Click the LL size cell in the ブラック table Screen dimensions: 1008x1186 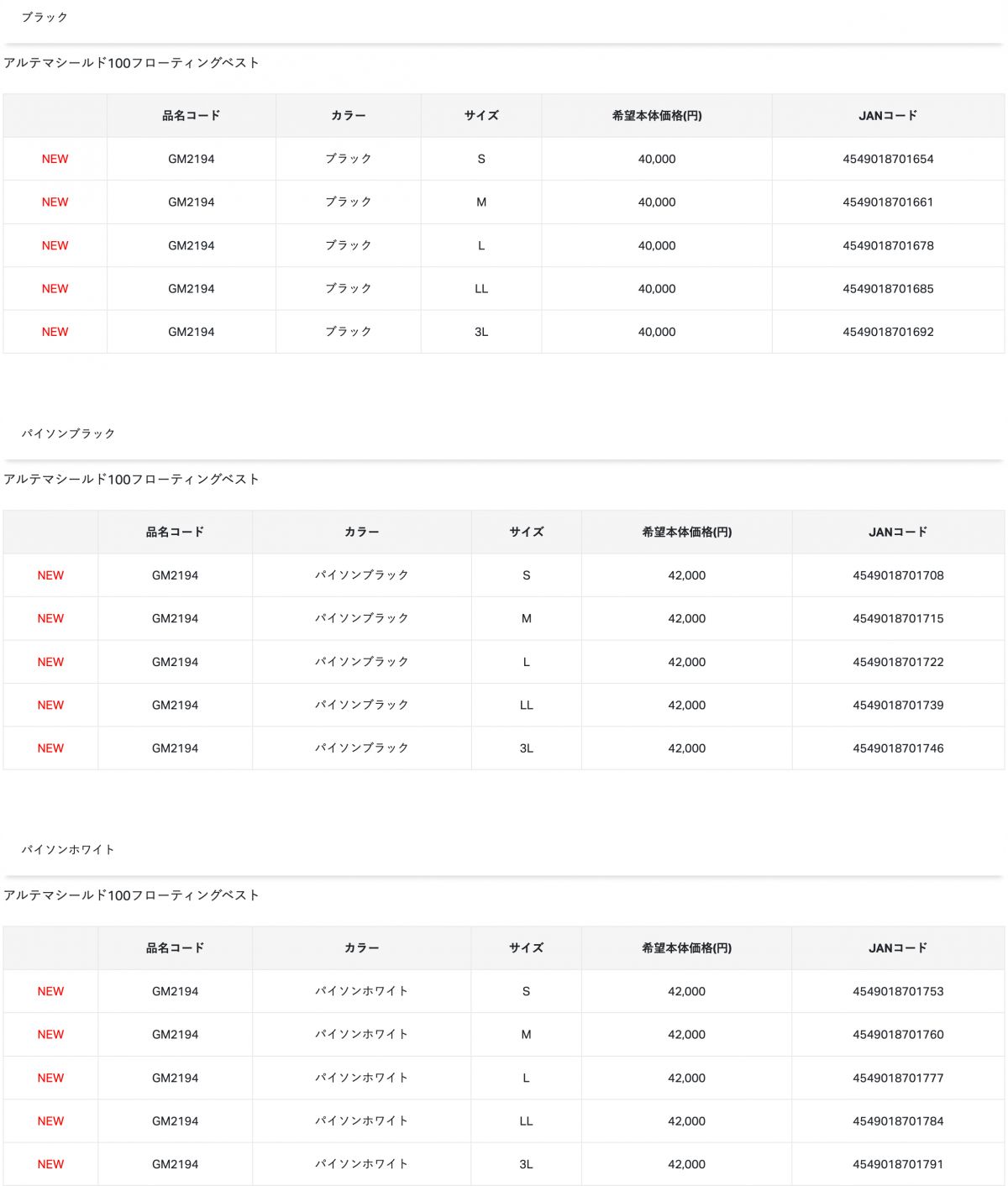coord(481,289)
